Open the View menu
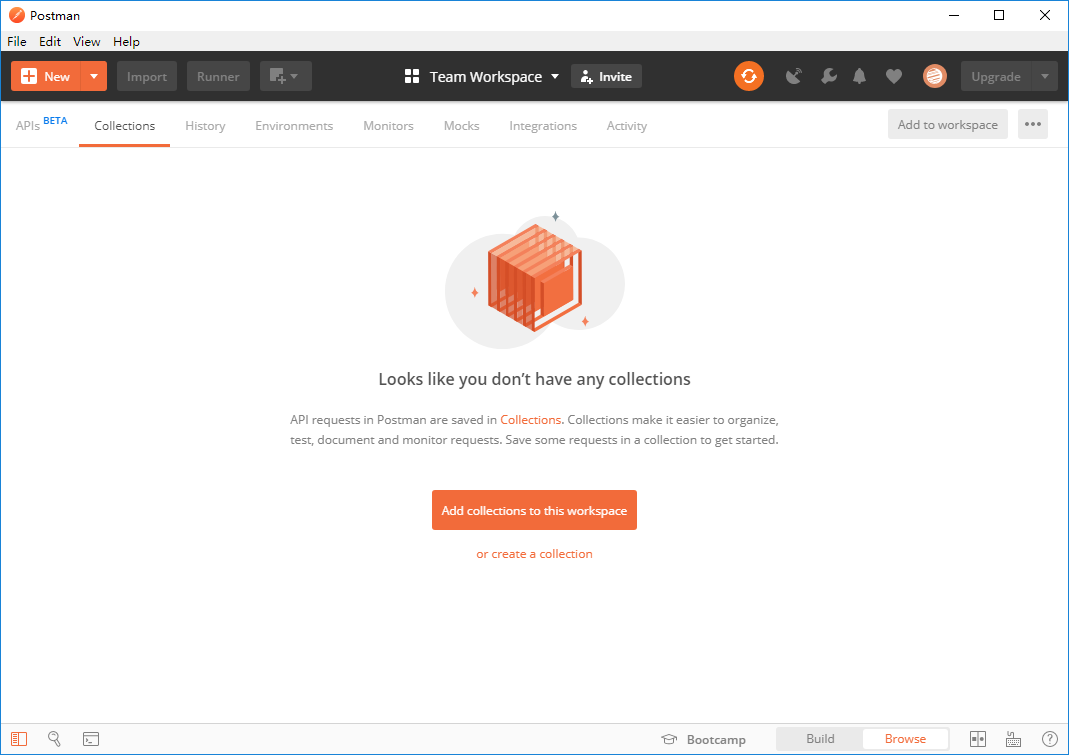This screenshot has height=755, width=1069. (87, 42)
